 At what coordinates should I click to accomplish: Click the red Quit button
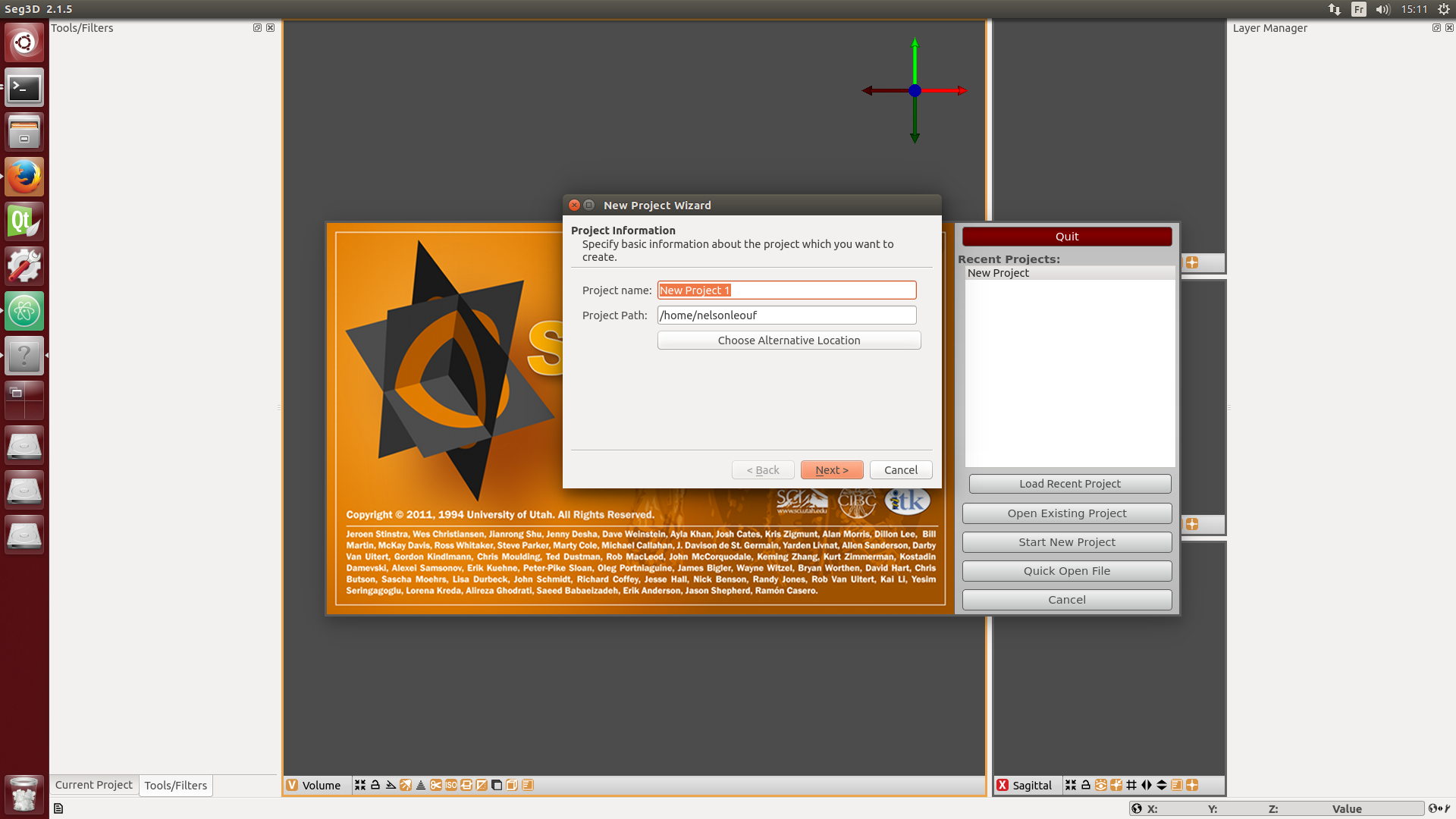[1067, 237]
